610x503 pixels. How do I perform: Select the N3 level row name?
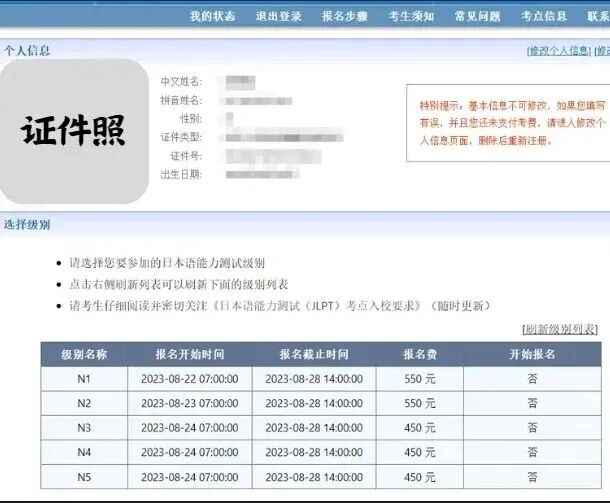tap(84, 428)
